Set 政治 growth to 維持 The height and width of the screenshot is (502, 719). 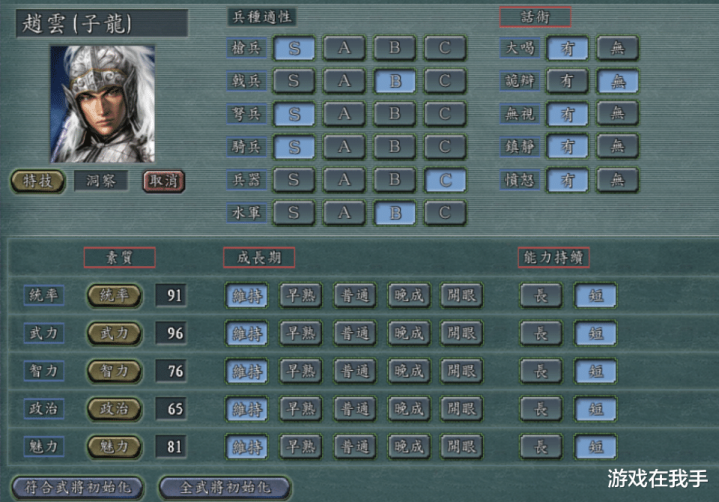click(x=247, y=409)
